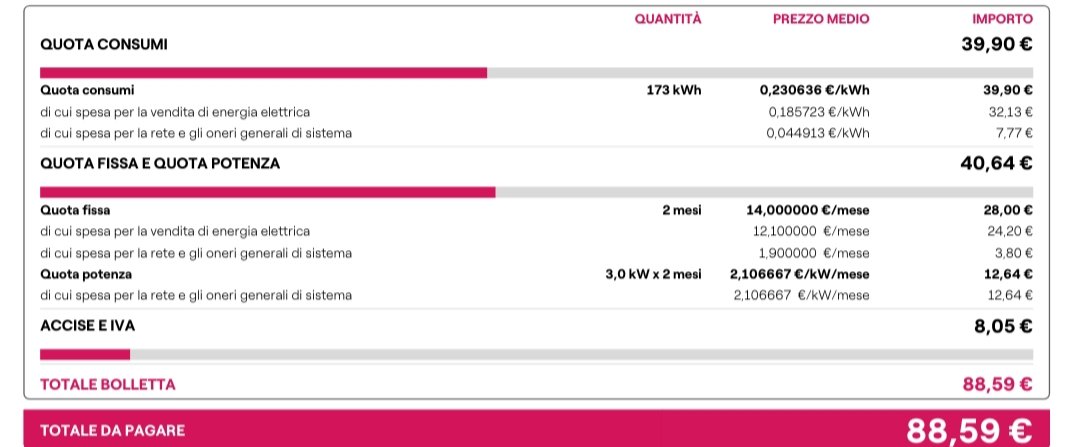Select the 173 kWh quantity value

[674, 90]
